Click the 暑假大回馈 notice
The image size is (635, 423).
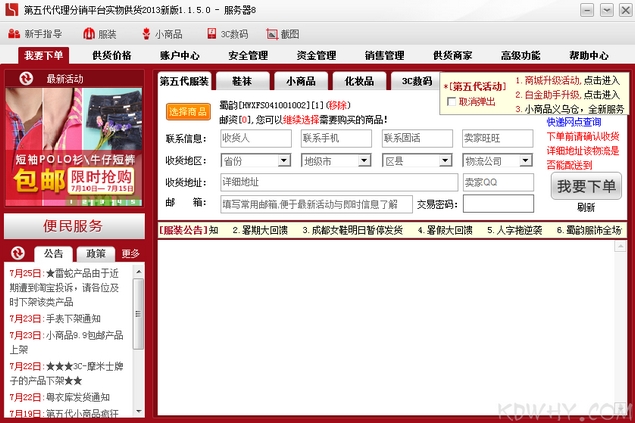coord(445,231)
